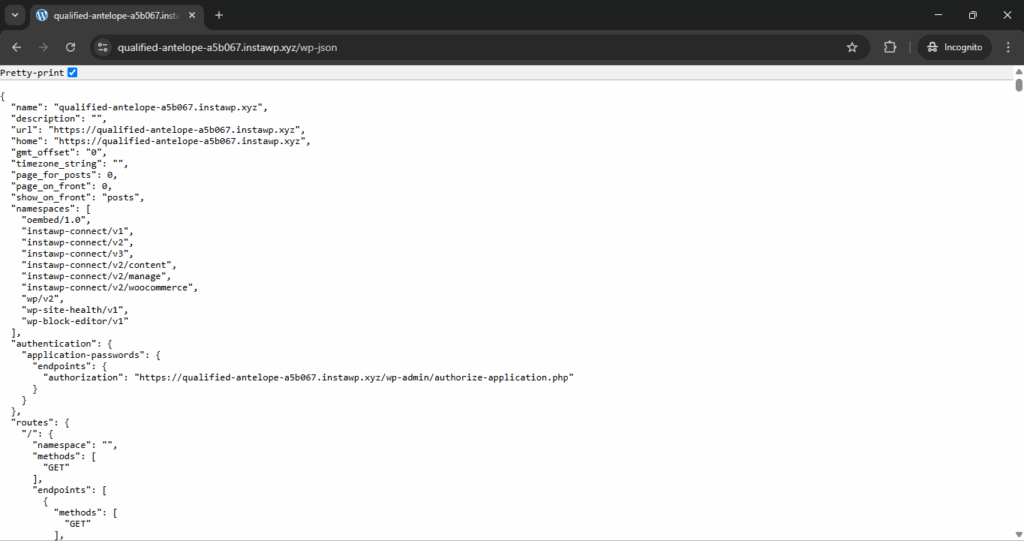Click the forward navigation arrow
The width and height of the screenshot is (1024, 541).
[43, 47]
